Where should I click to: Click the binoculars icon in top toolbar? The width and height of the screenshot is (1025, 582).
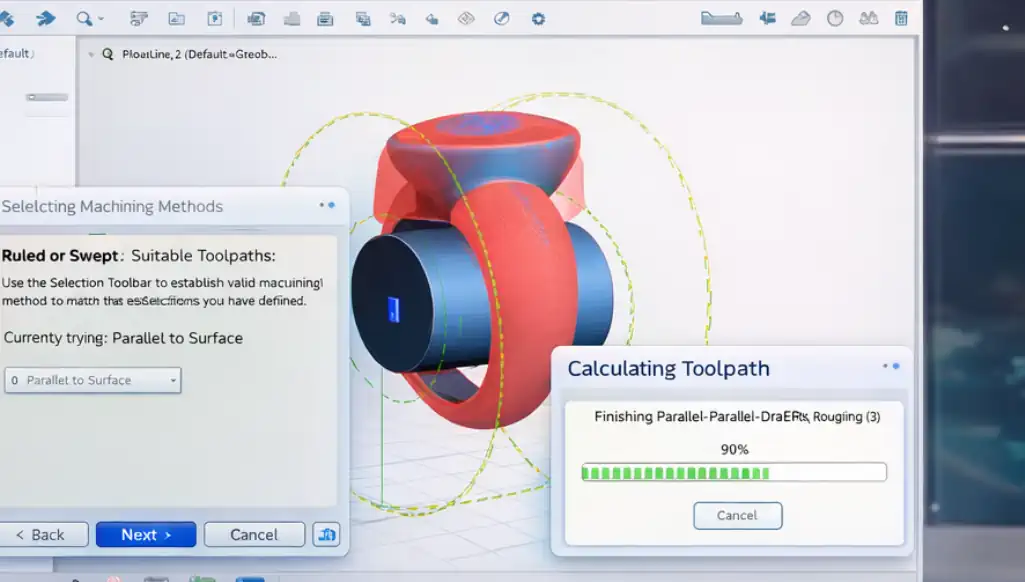(868, 18)
